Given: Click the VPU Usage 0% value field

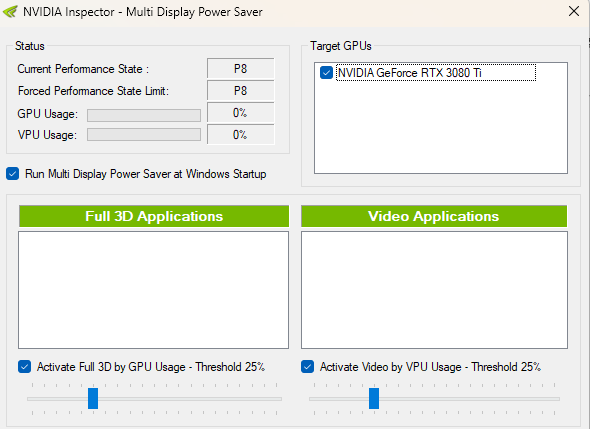Looking at the screenshot, I should coord(240,134).
